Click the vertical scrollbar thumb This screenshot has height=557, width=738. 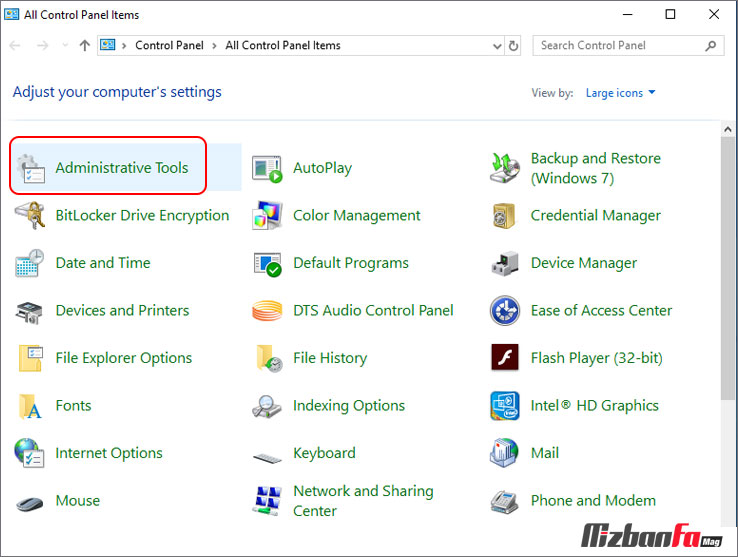click(x=728, y=268)
